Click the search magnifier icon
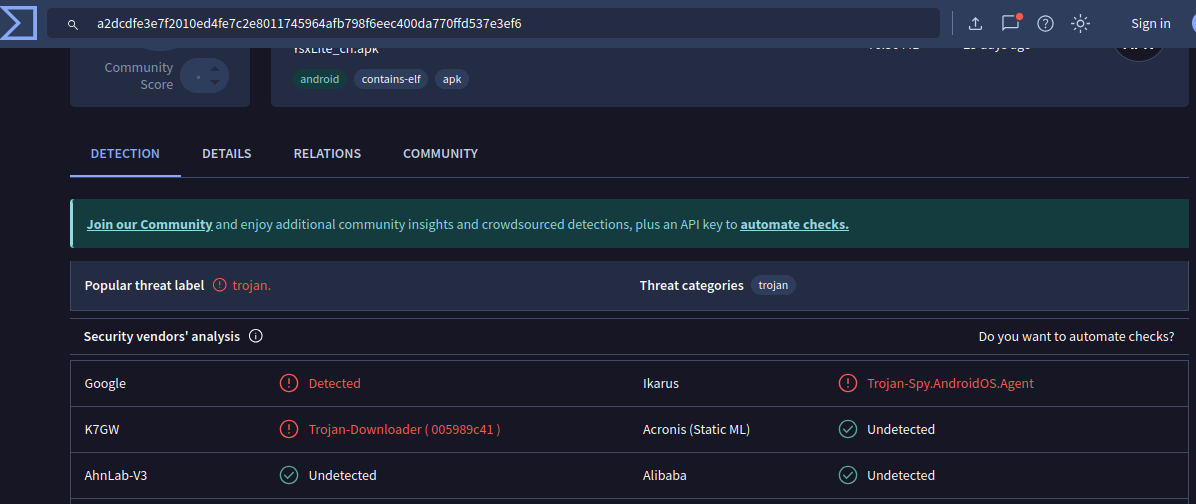1196x504 pixels. pos(73,23)
